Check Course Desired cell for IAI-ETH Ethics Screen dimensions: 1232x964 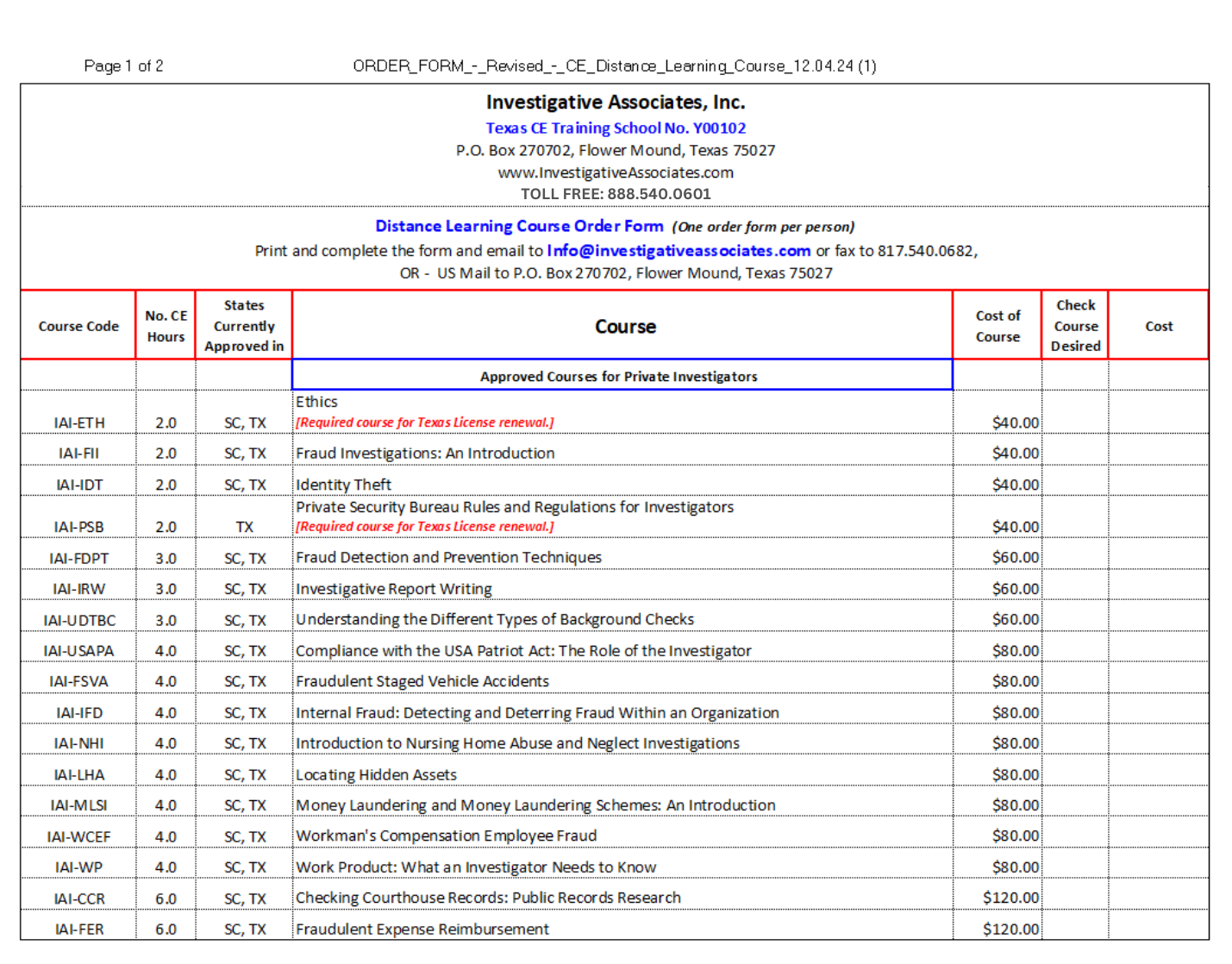pyautogui.click(x=1075, y=412)
